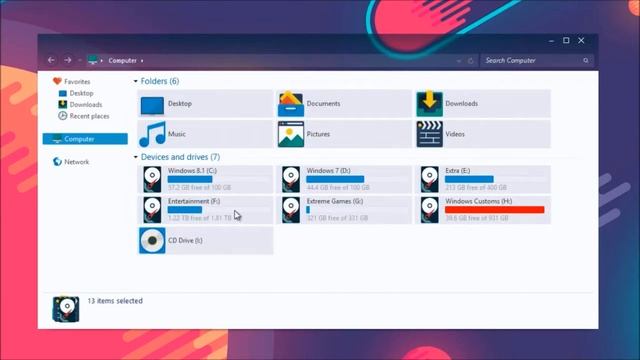Open the arrow before the Computer breadcrumb
640x360 pixels.
102,61
